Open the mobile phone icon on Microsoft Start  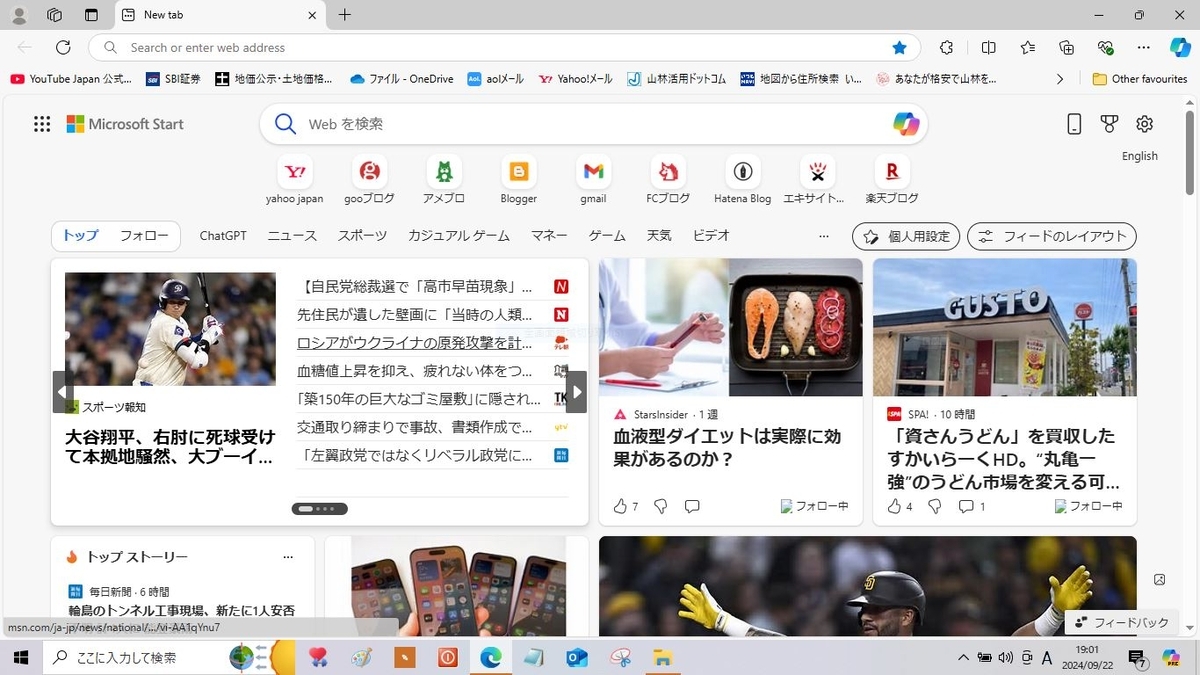[x=1074, y=124]
